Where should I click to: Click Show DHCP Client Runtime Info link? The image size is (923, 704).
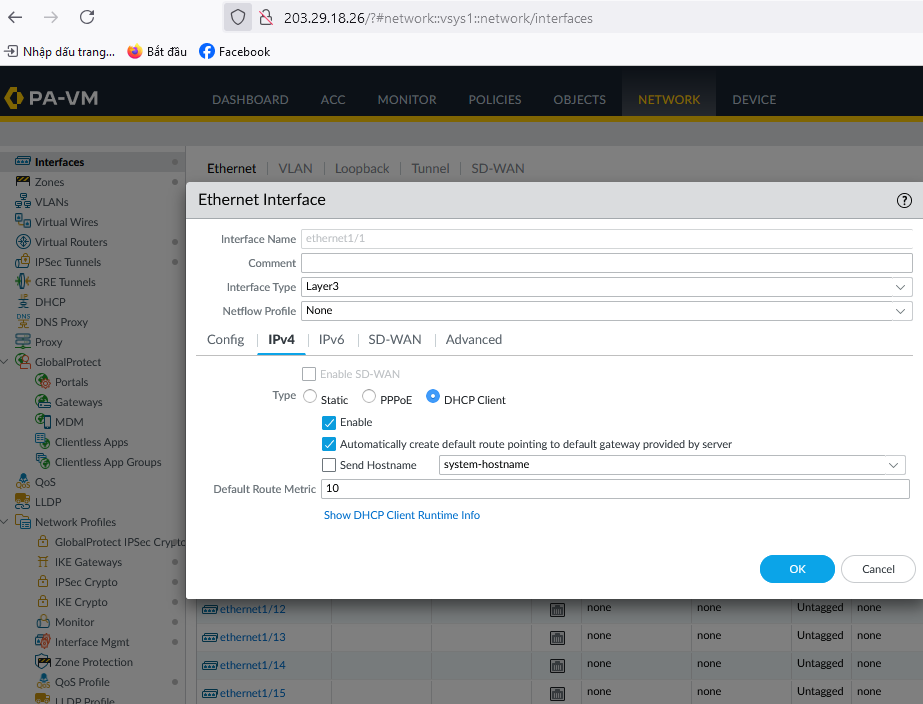tap(402, 515)
